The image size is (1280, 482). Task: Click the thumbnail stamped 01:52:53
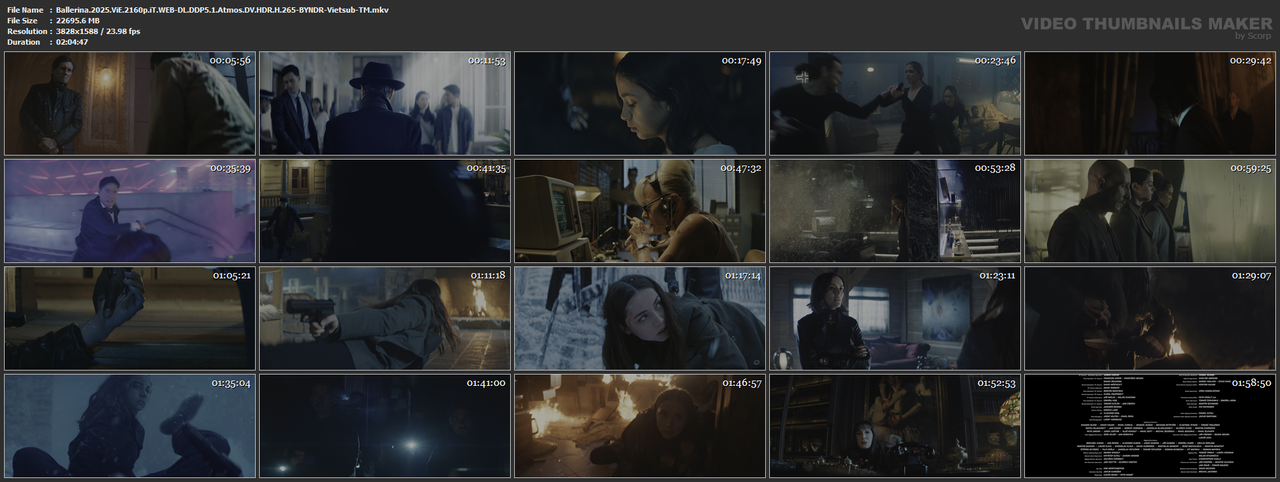[x=895, y=425]
